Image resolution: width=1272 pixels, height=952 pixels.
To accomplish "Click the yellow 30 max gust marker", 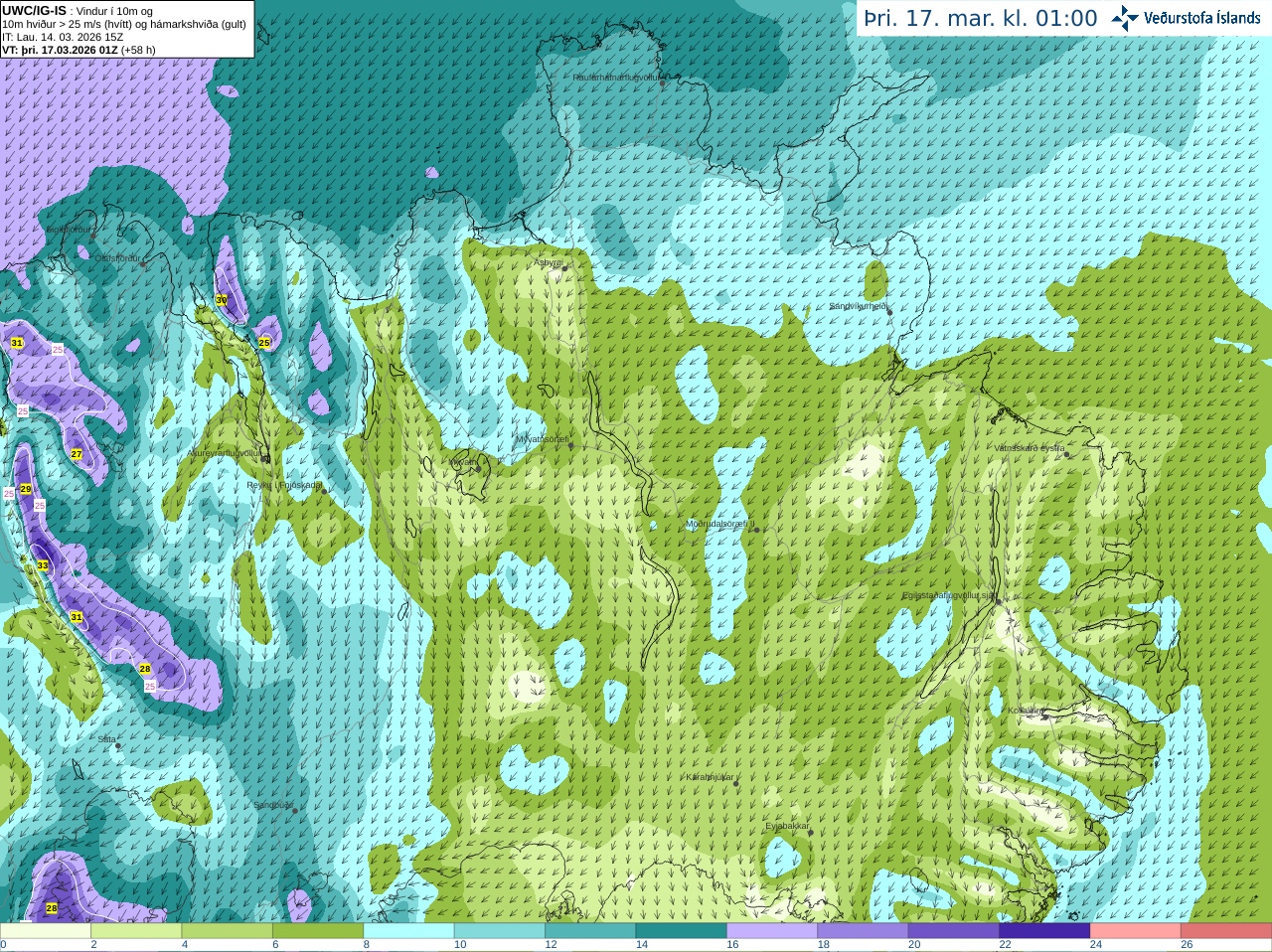I will [221, 299].
